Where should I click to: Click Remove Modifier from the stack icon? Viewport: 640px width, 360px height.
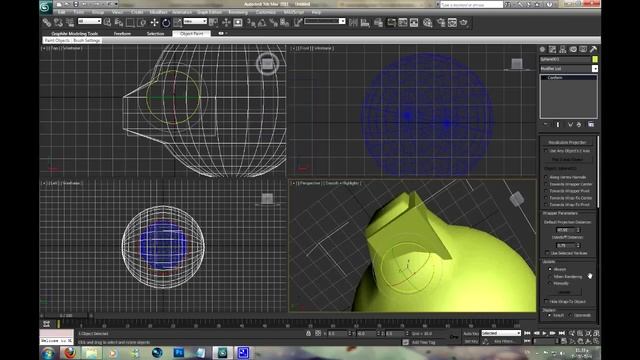point(579,124)
